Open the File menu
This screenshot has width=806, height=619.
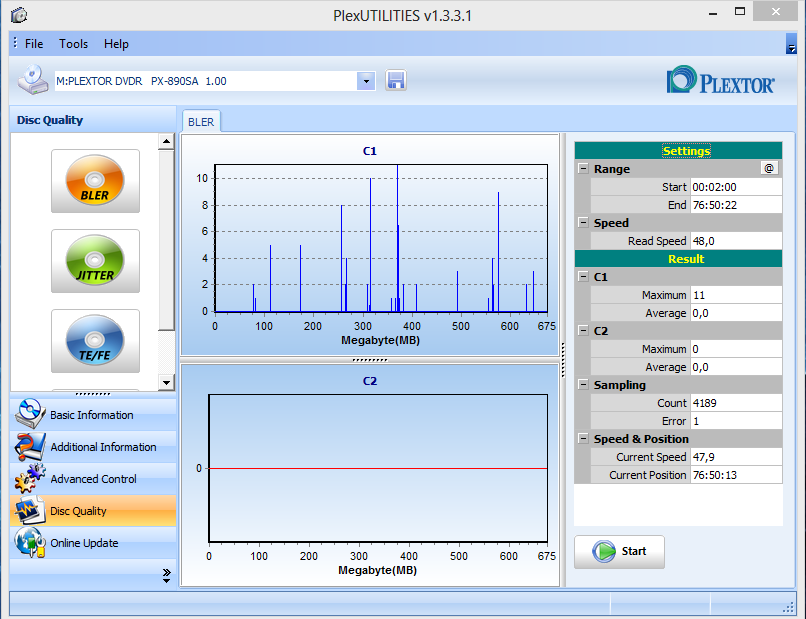click(x=34, y=44)
